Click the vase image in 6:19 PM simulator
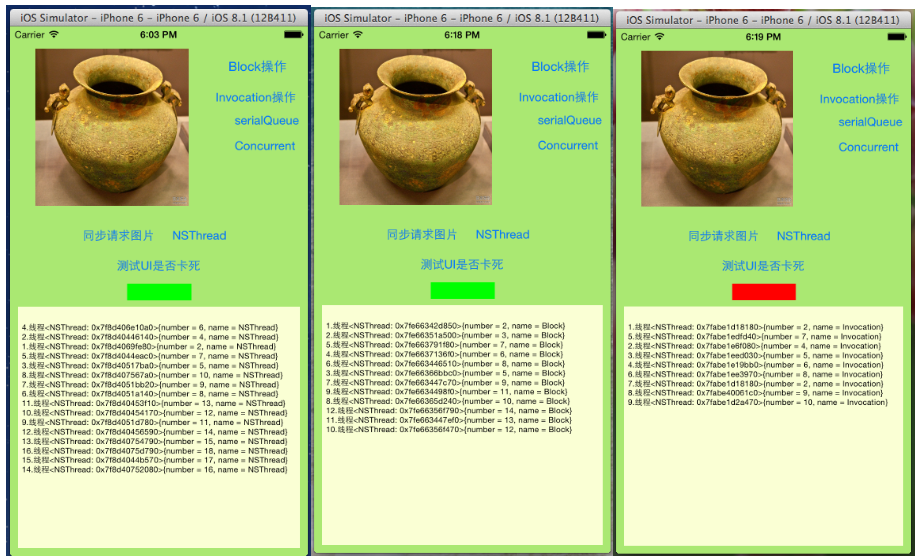Screen dimensions: 922x560 717,128
